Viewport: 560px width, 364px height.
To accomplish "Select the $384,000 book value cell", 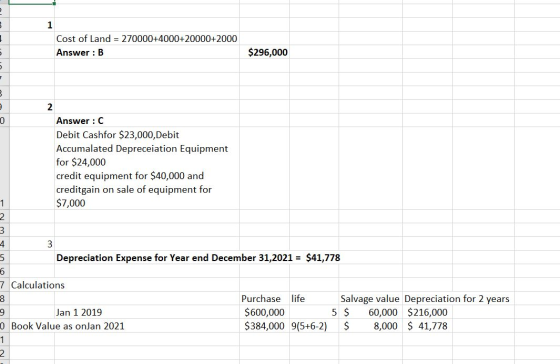I will pyautogui.click(x=264, y=326).
